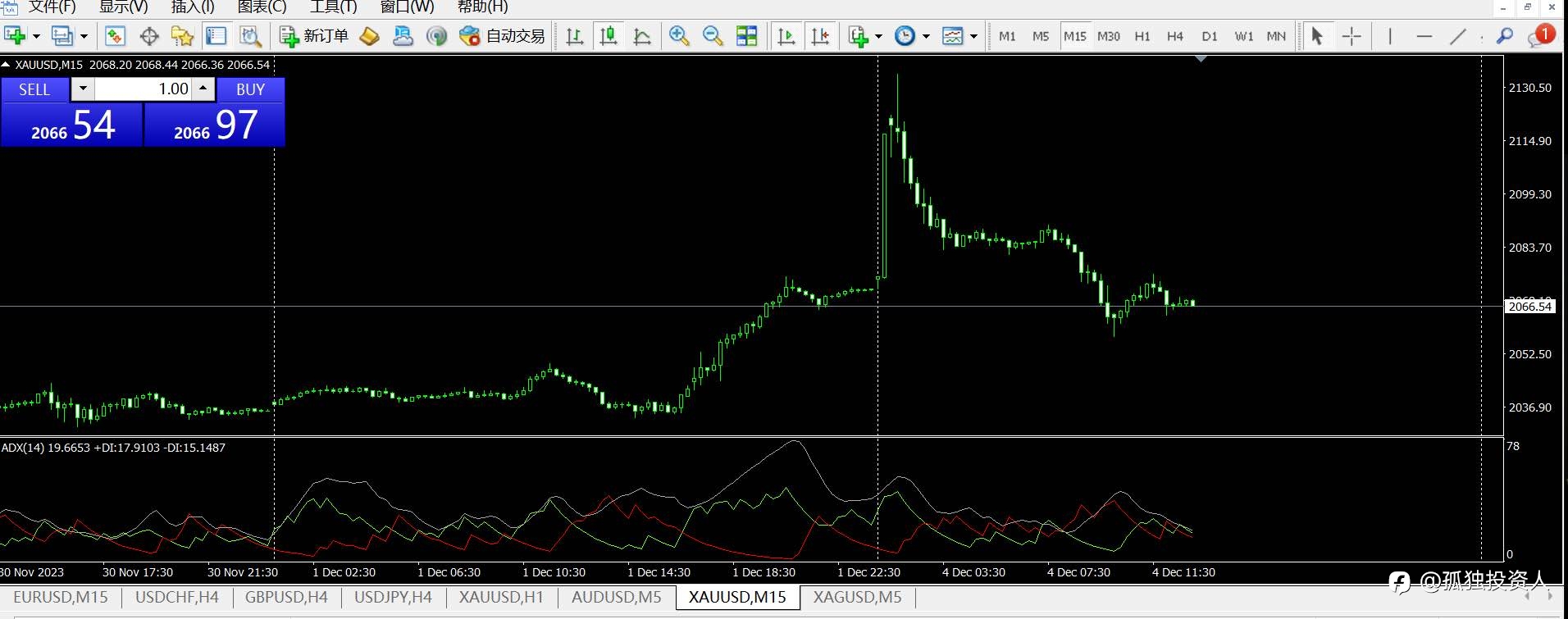Open the 显示(V) menu

[x=123, y=7]
